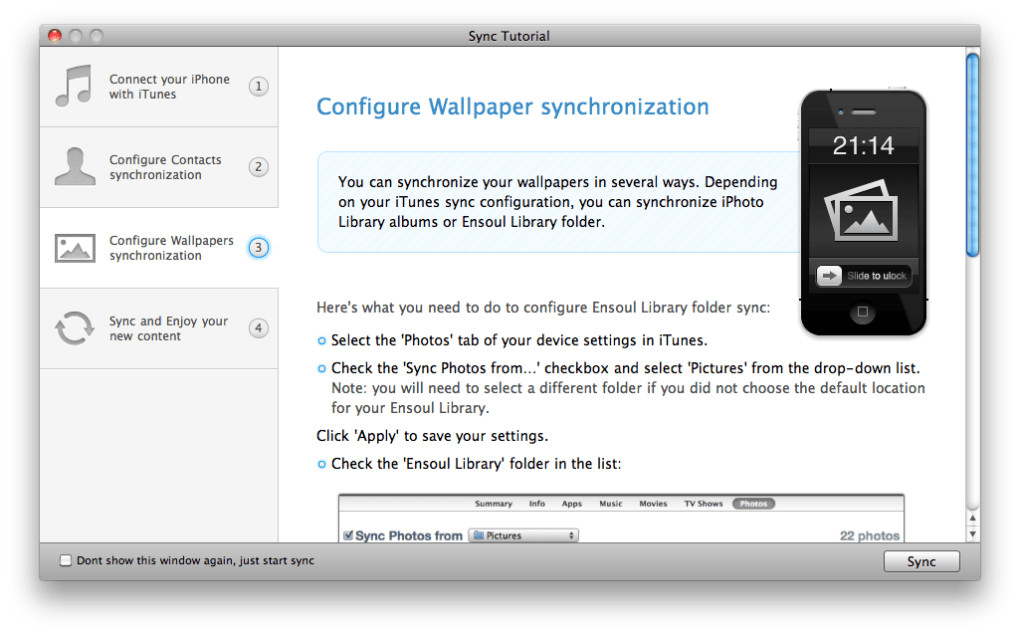
Task: Click the Info tab in the iTunes image
Action: (537, 504)
